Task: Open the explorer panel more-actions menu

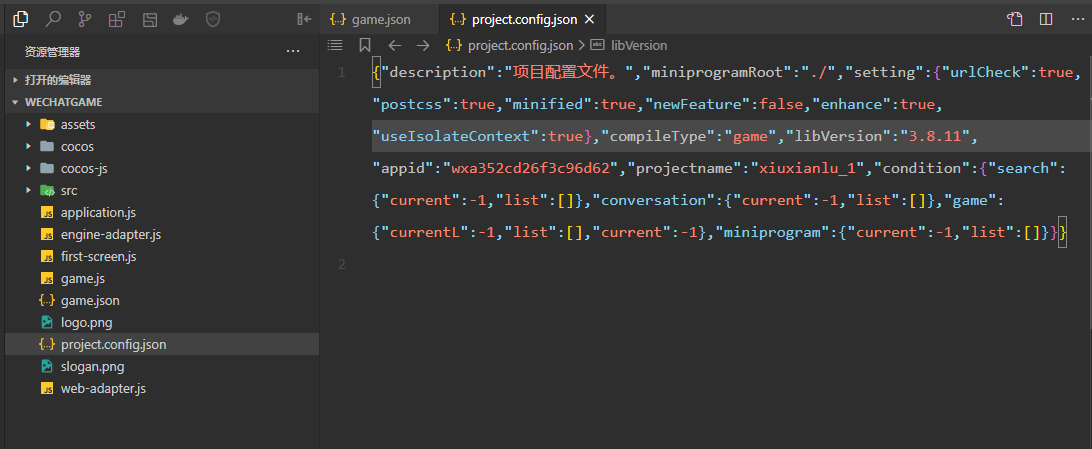Action: tap(293, 51)
